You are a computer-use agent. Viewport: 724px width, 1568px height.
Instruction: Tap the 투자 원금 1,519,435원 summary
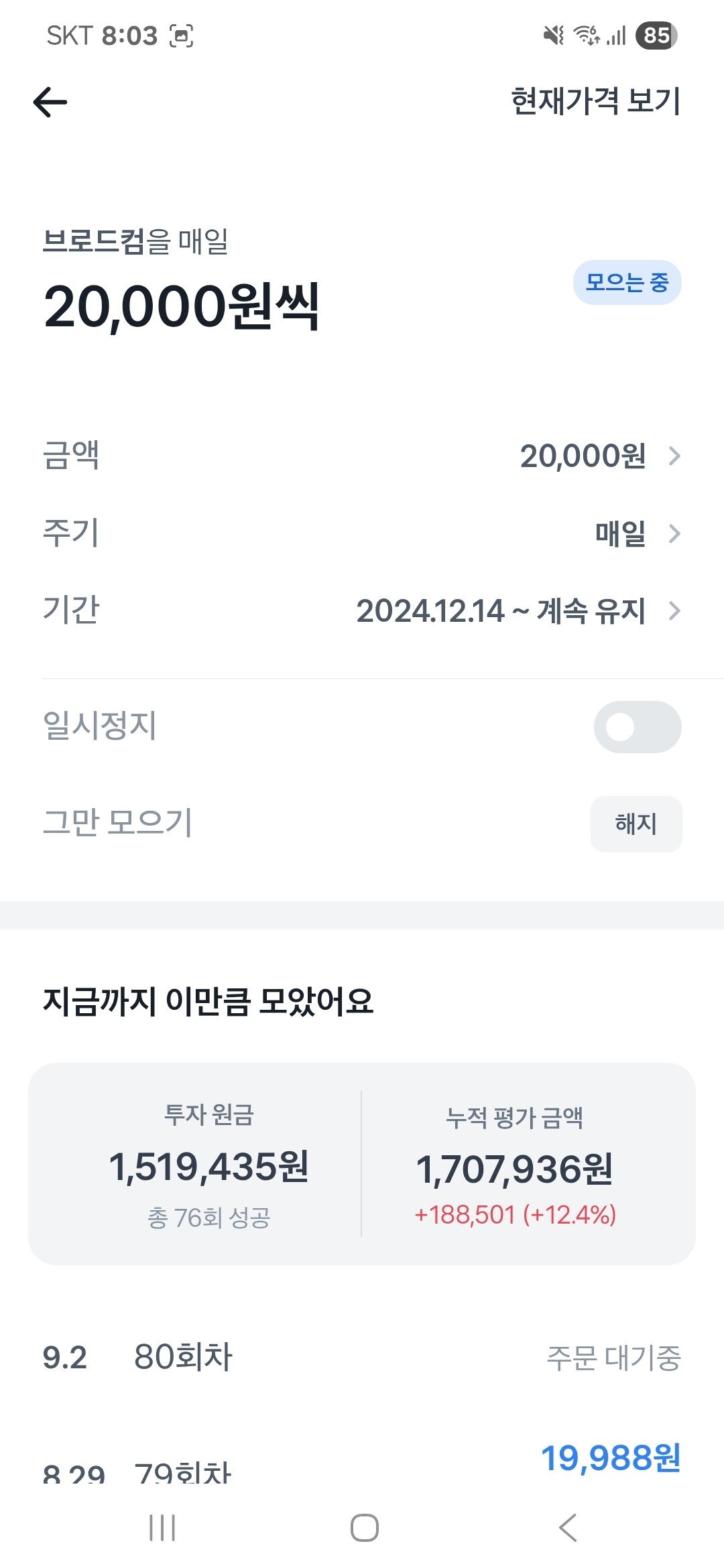point(208,1166)
